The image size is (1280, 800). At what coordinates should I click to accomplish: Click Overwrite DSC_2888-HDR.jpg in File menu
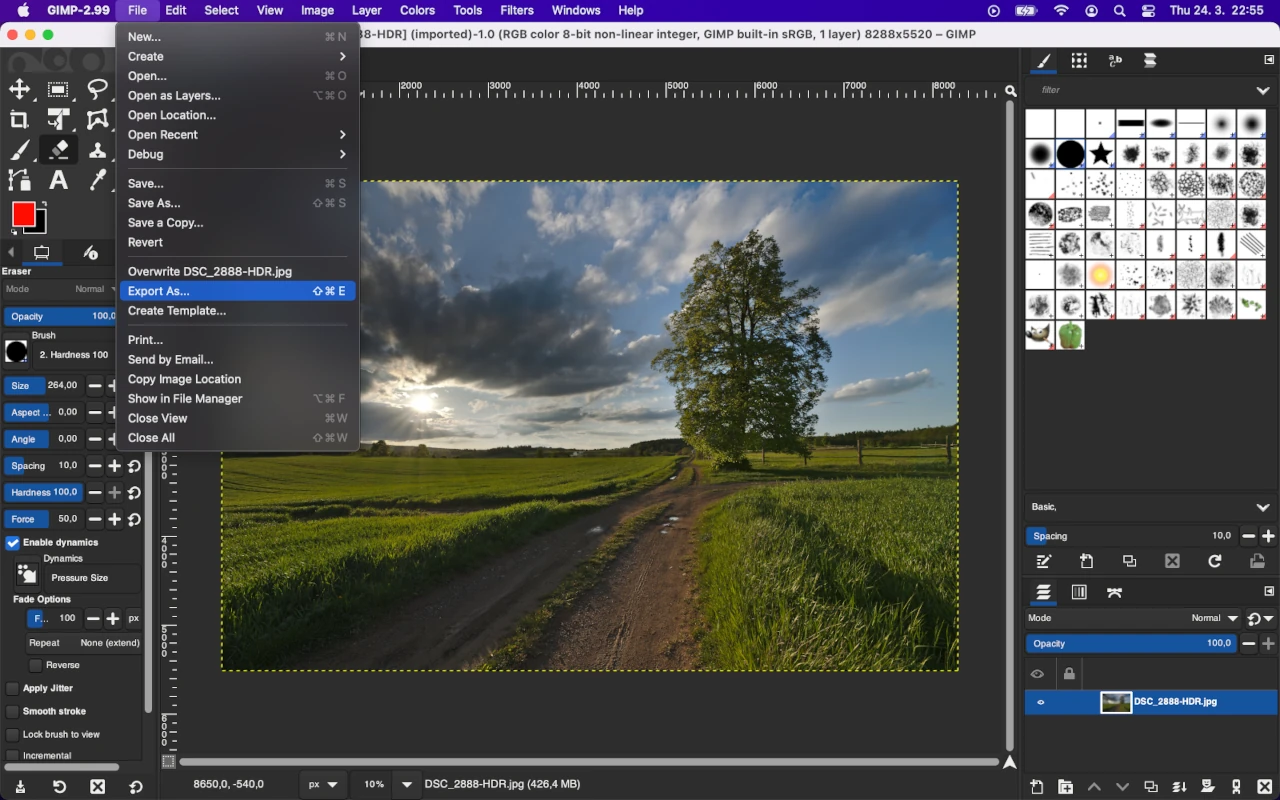pyautogui.click(x=210, y=270)
